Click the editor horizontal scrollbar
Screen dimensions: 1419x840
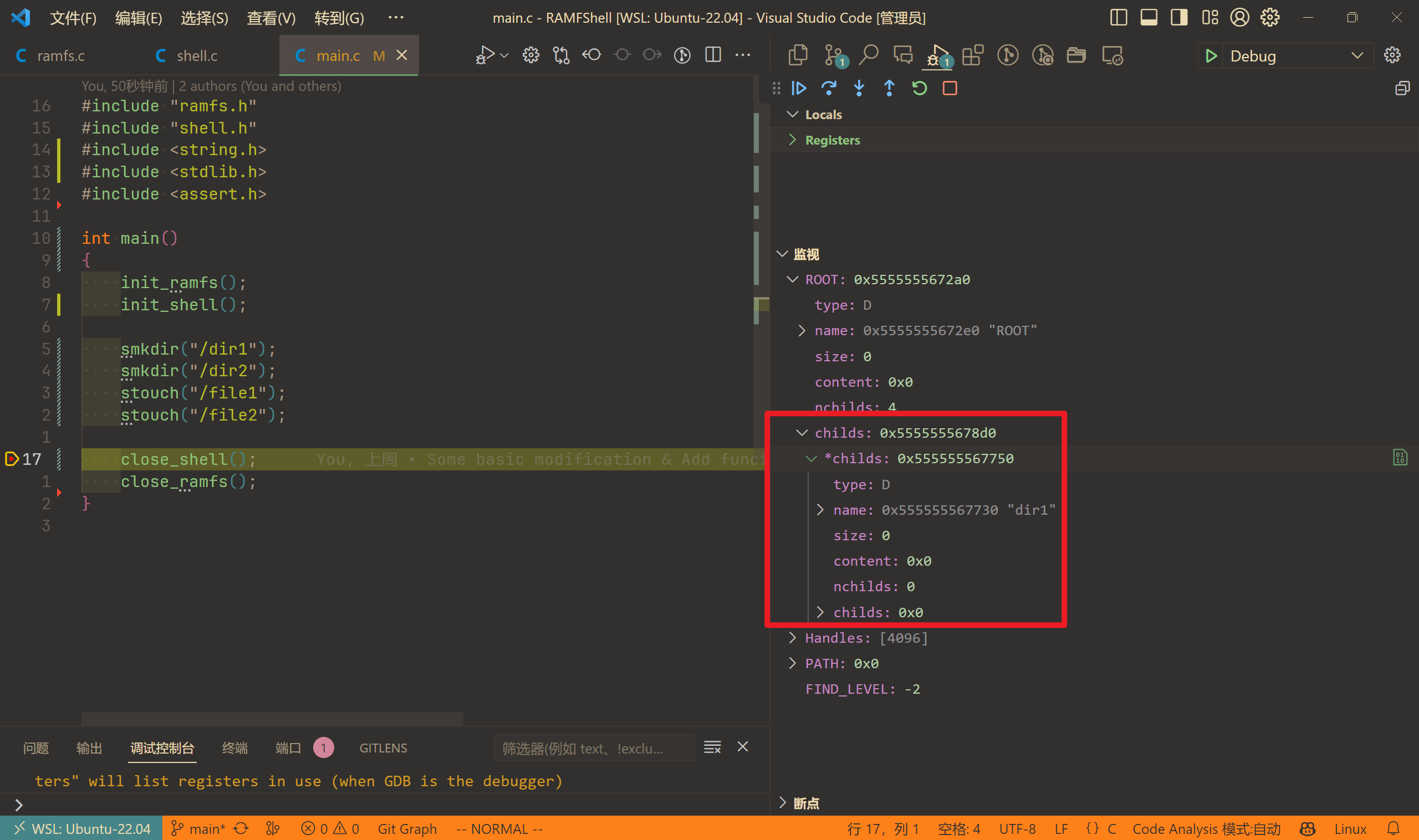[272, 718]
